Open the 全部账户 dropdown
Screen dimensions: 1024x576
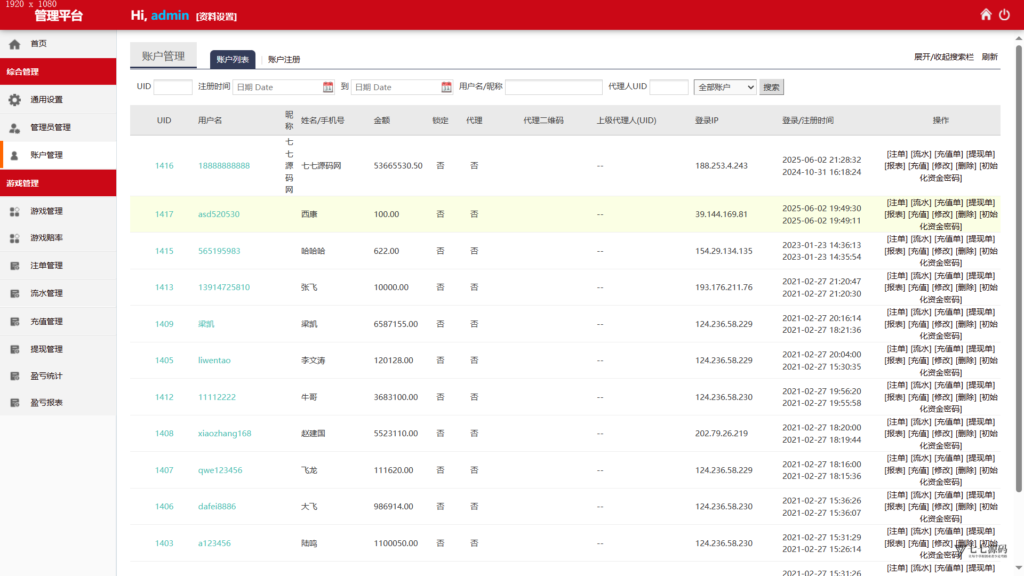724,87
